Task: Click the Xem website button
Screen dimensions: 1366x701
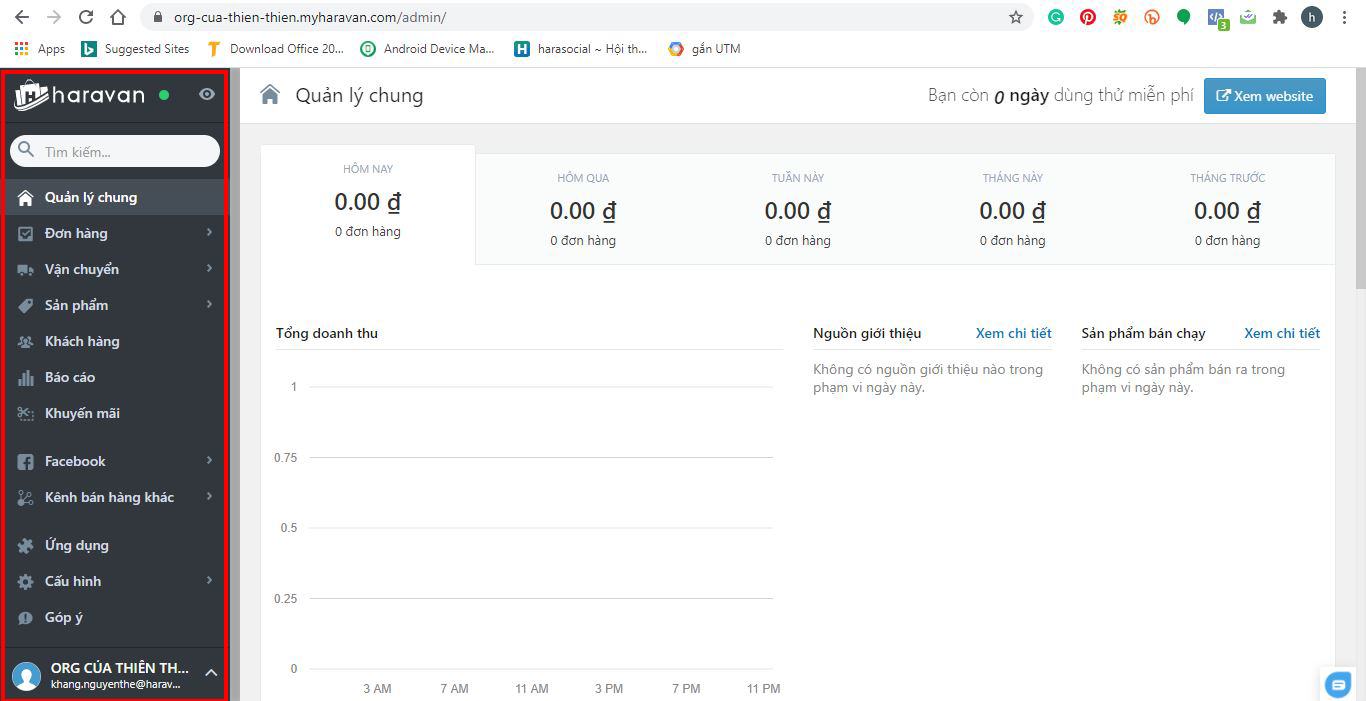Action: click(1264, 96)
